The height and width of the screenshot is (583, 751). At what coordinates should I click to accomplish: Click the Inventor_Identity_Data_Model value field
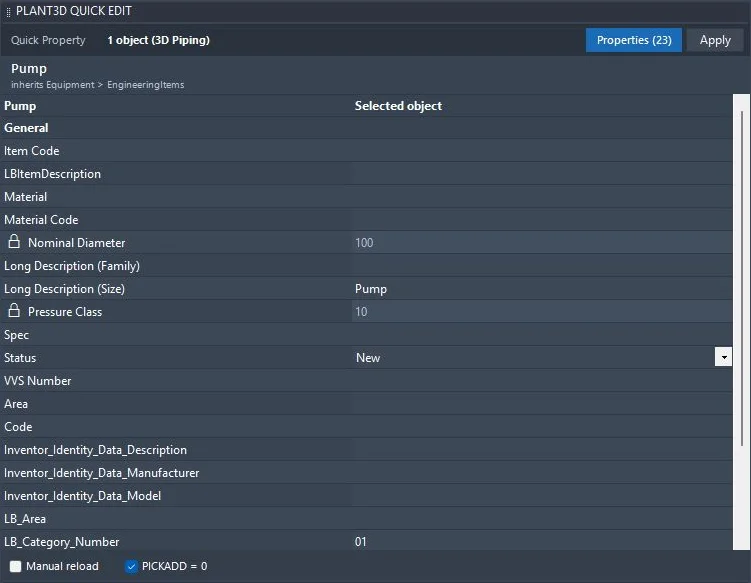click(x=542, y=496)
